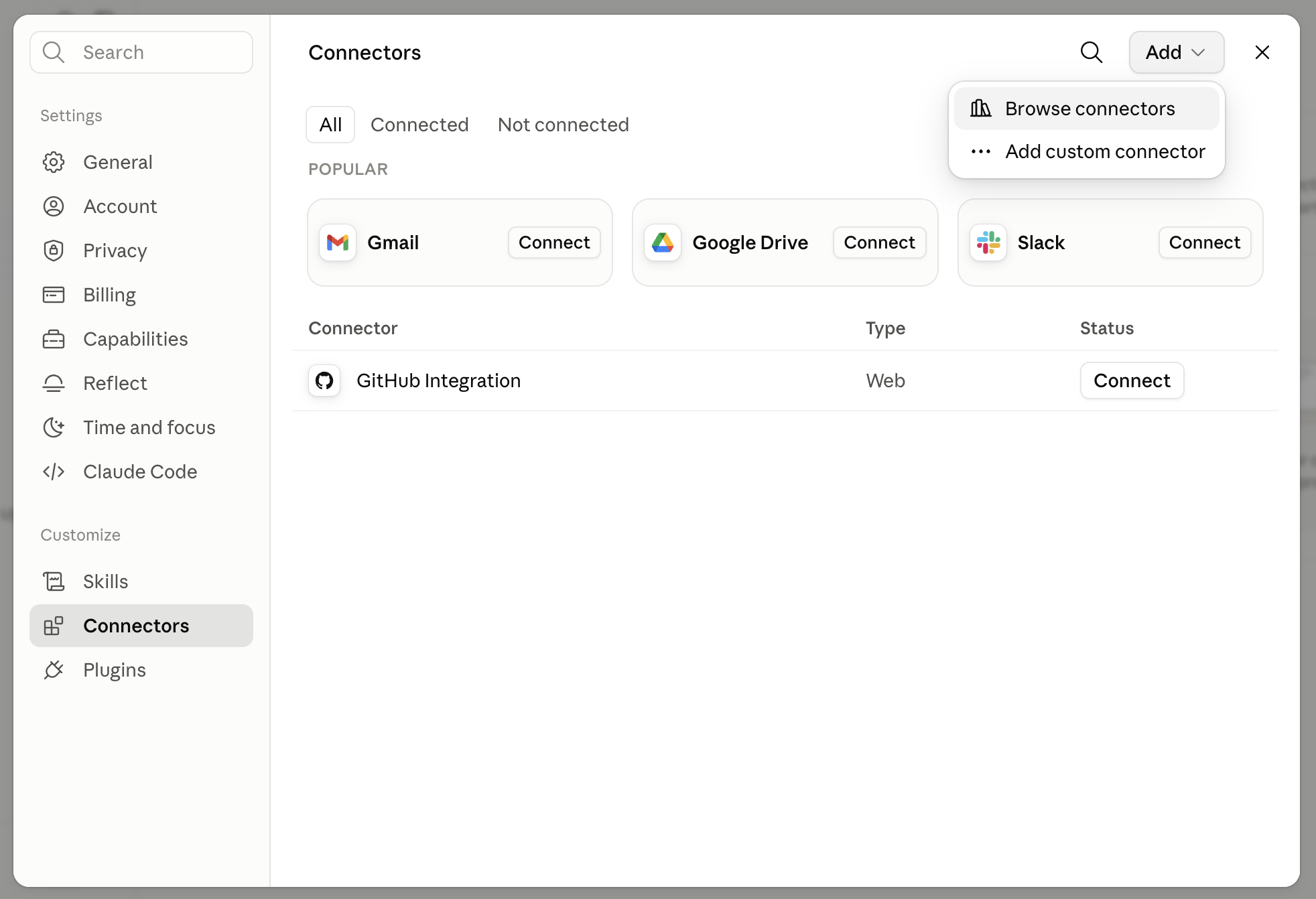Connect the Slack connector
Image resolution: width=1316 pixels, height=899 pixels.
pyautogui.click(x=1205, y=243)
